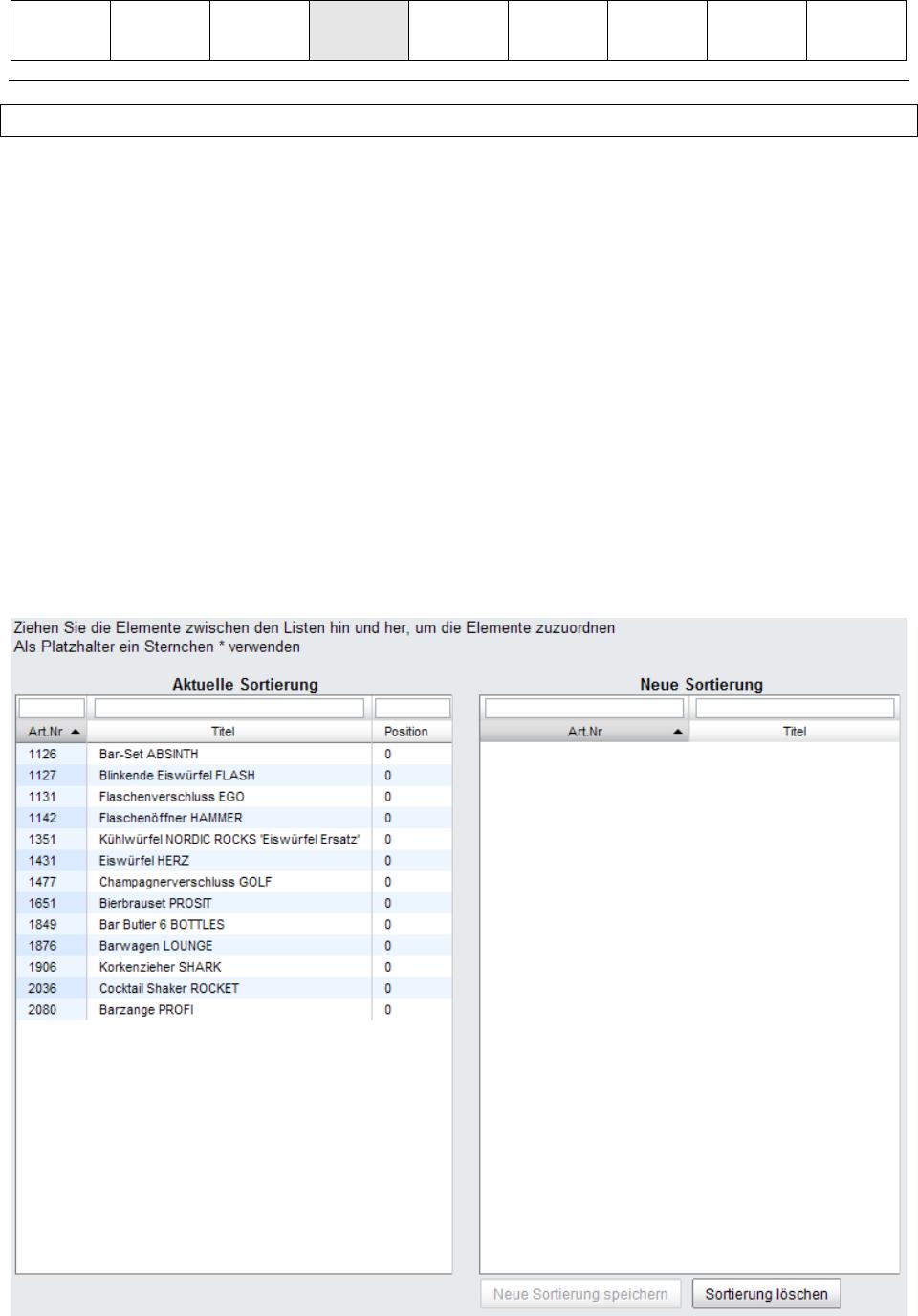The width and height of the screenshot is (918, 1316).
Task: Click article number 1477
Action: click(x=42, y=882)
